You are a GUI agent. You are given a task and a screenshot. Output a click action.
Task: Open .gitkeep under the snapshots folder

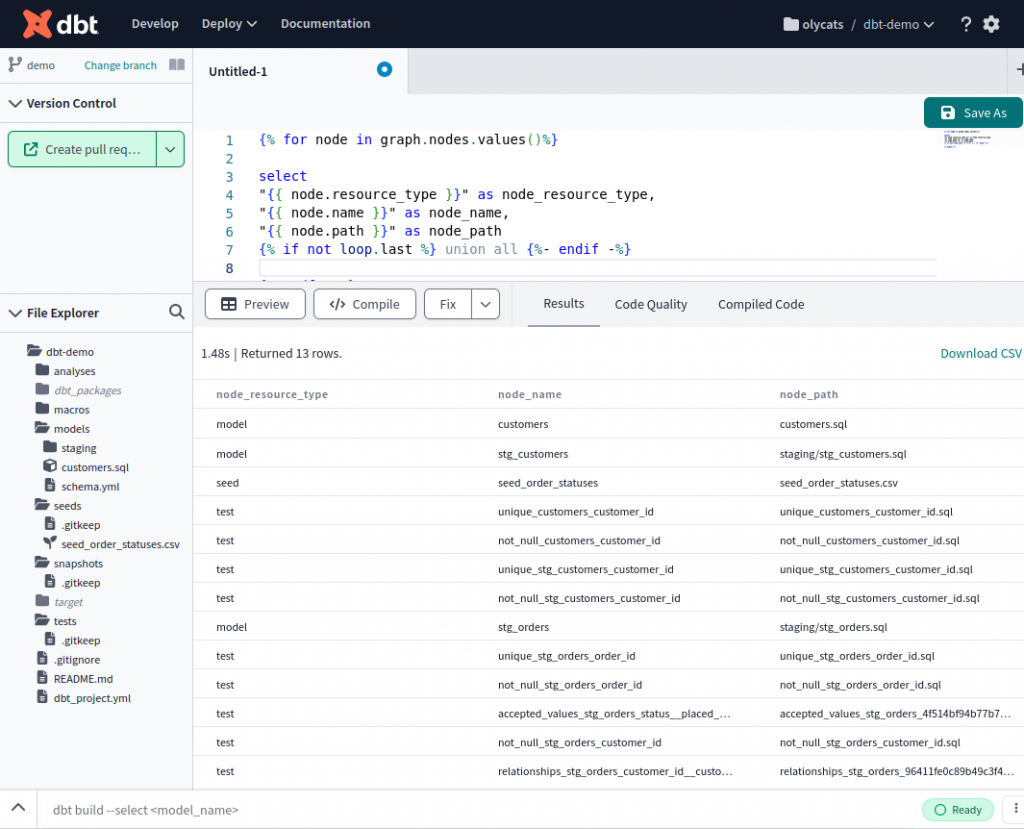pos(80,583)
